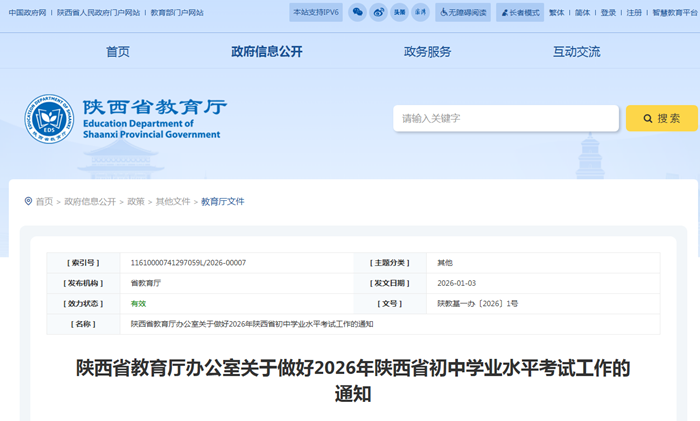Open 中国政府网 link

tap(27, 13)
